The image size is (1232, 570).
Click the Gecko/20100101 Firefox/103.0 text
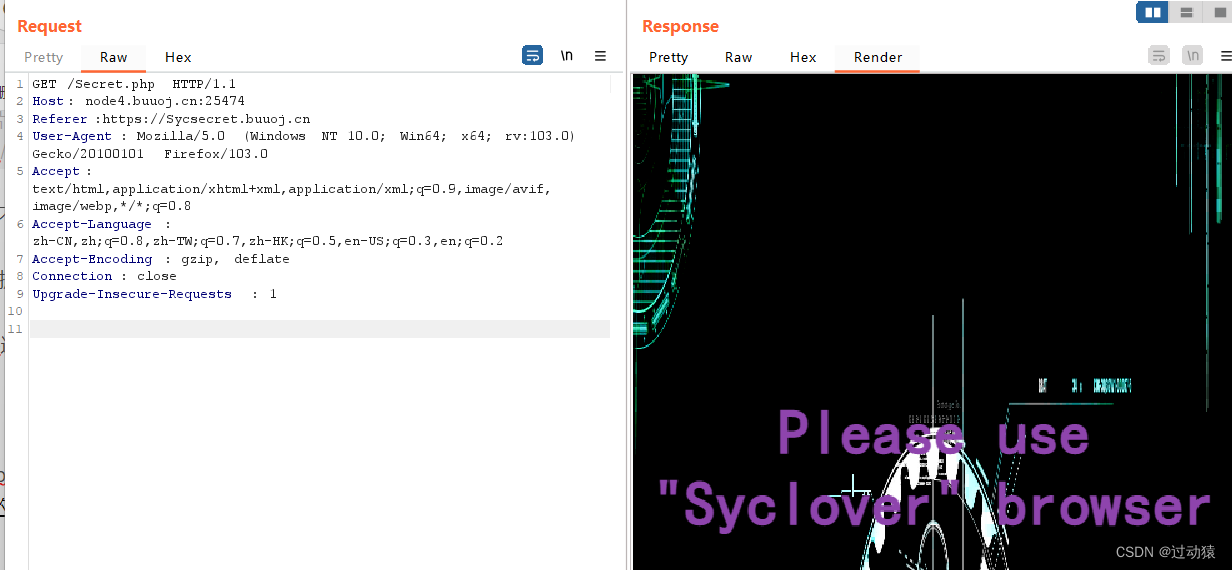150,154
